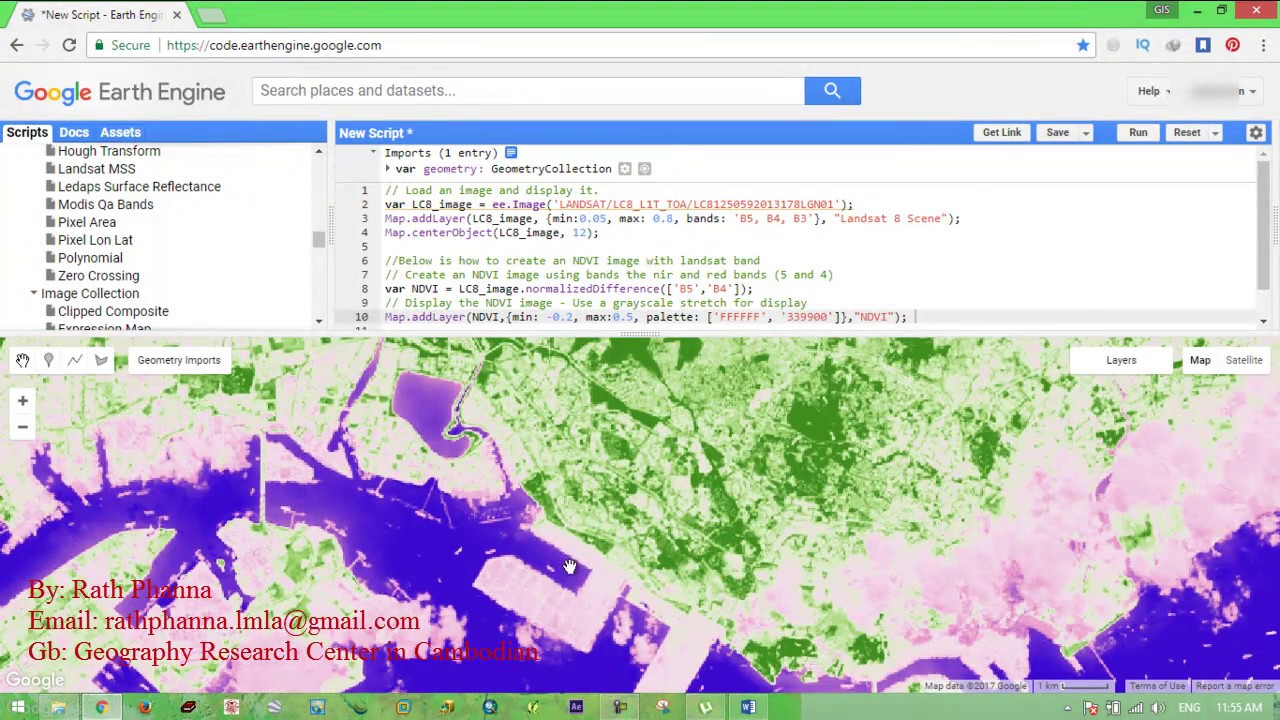Click the Get Link button
The image size is (1280, 720).
tap(1001, 132)
